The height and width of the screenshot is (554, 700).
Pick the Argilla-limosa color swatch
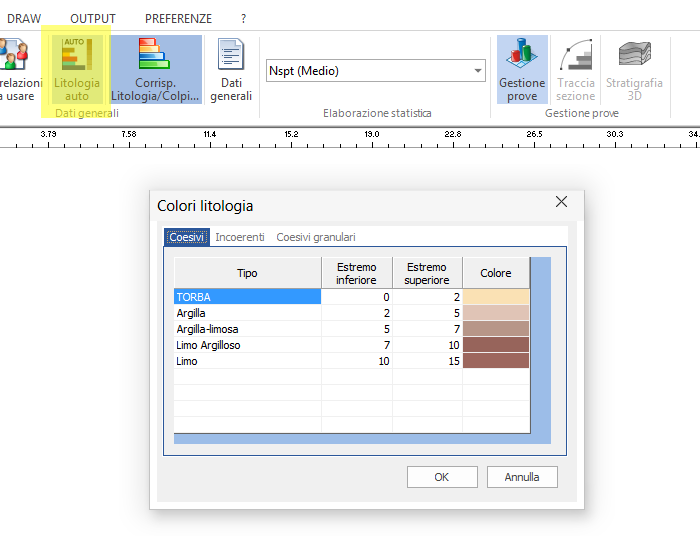tap(496, 329)
